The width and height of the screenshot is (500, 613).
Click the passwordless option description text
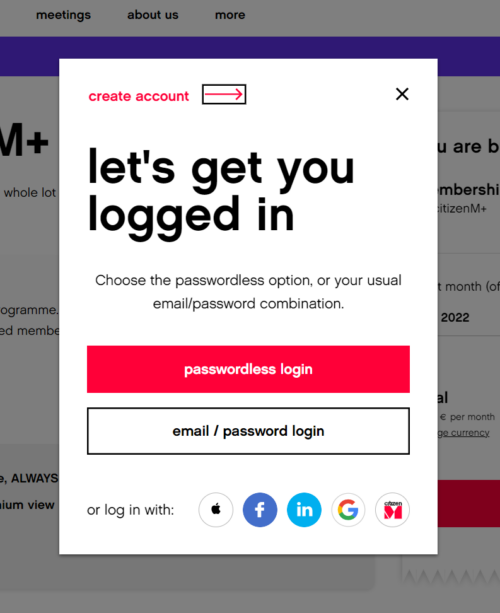(x=248, y=292)
